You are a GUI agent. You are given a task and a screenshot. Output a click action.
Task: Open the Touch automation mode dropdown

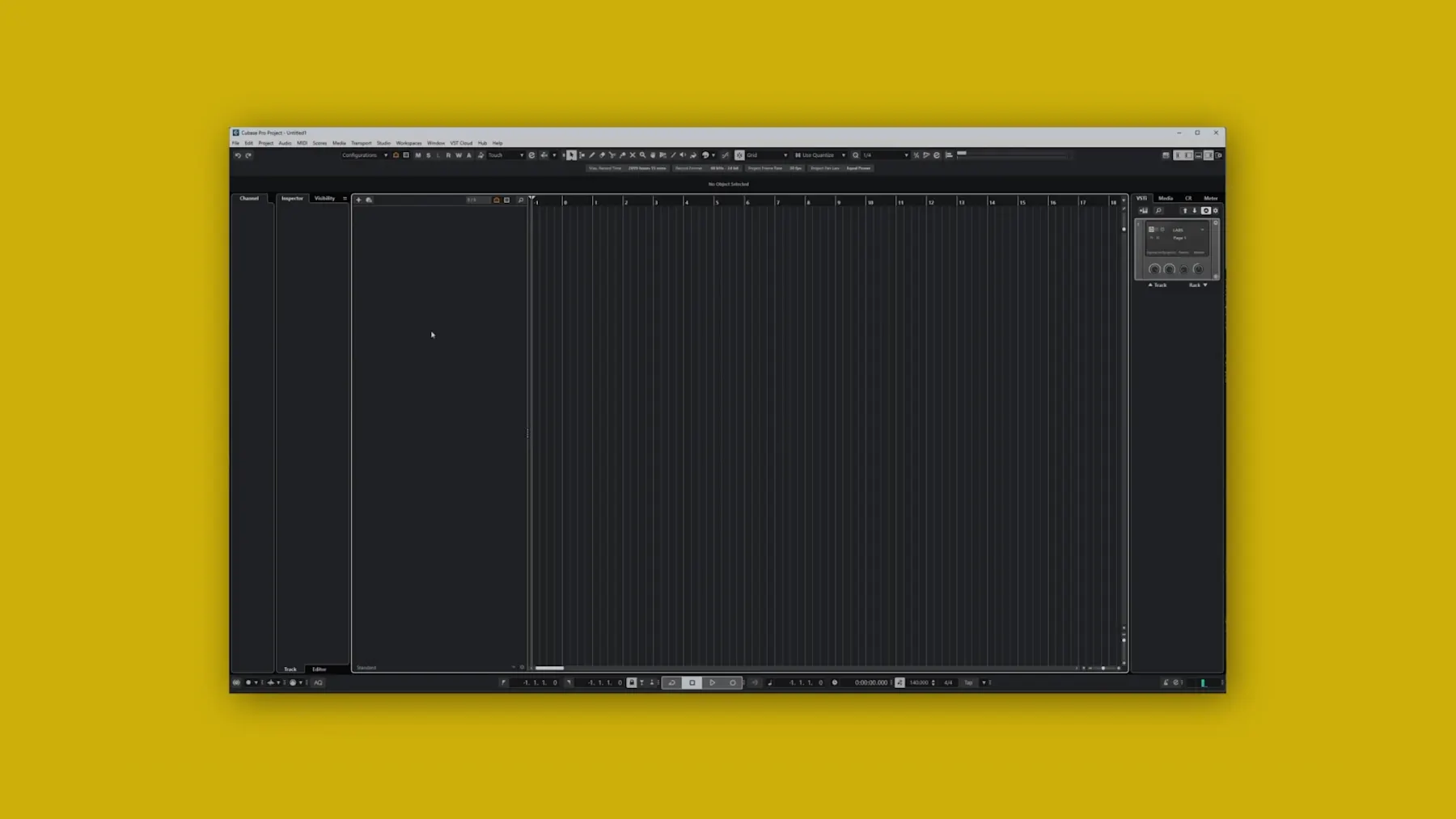pos(506,155)
